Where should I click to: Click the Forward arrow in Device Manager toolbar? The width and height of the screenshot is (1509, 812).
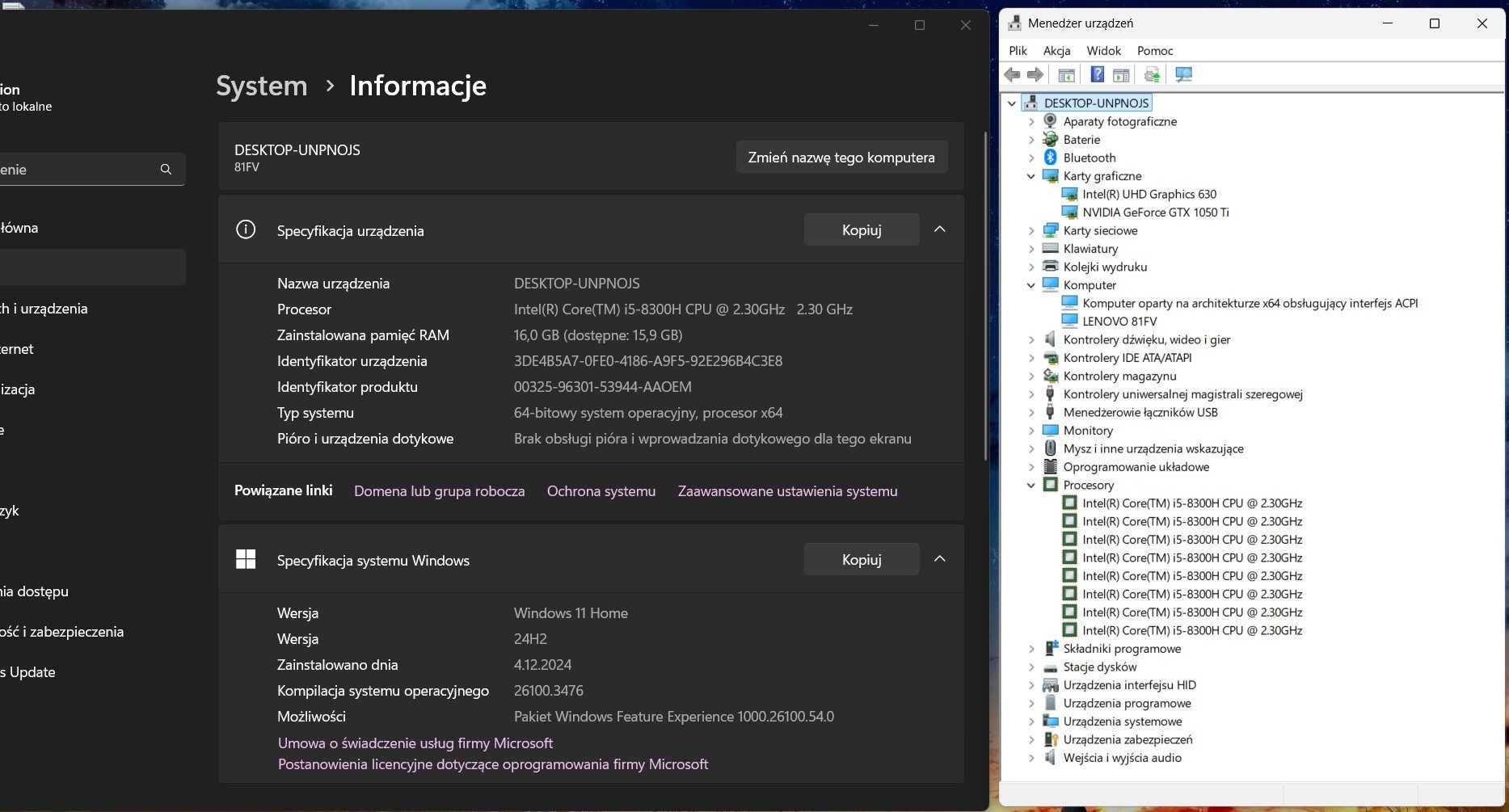[1035, 75]
